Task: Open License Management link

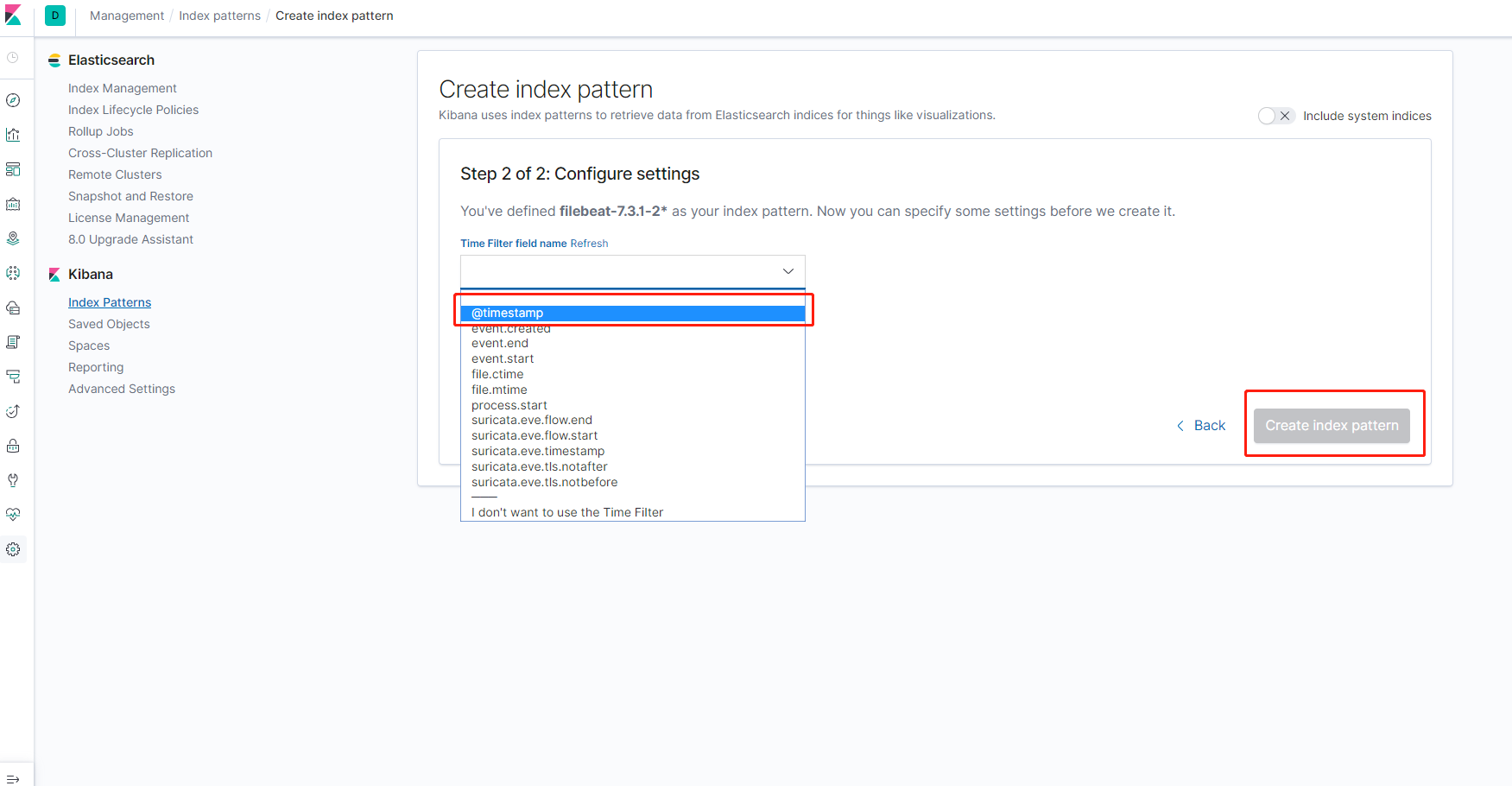Action: pyautogui.click(x=129, y=218)
